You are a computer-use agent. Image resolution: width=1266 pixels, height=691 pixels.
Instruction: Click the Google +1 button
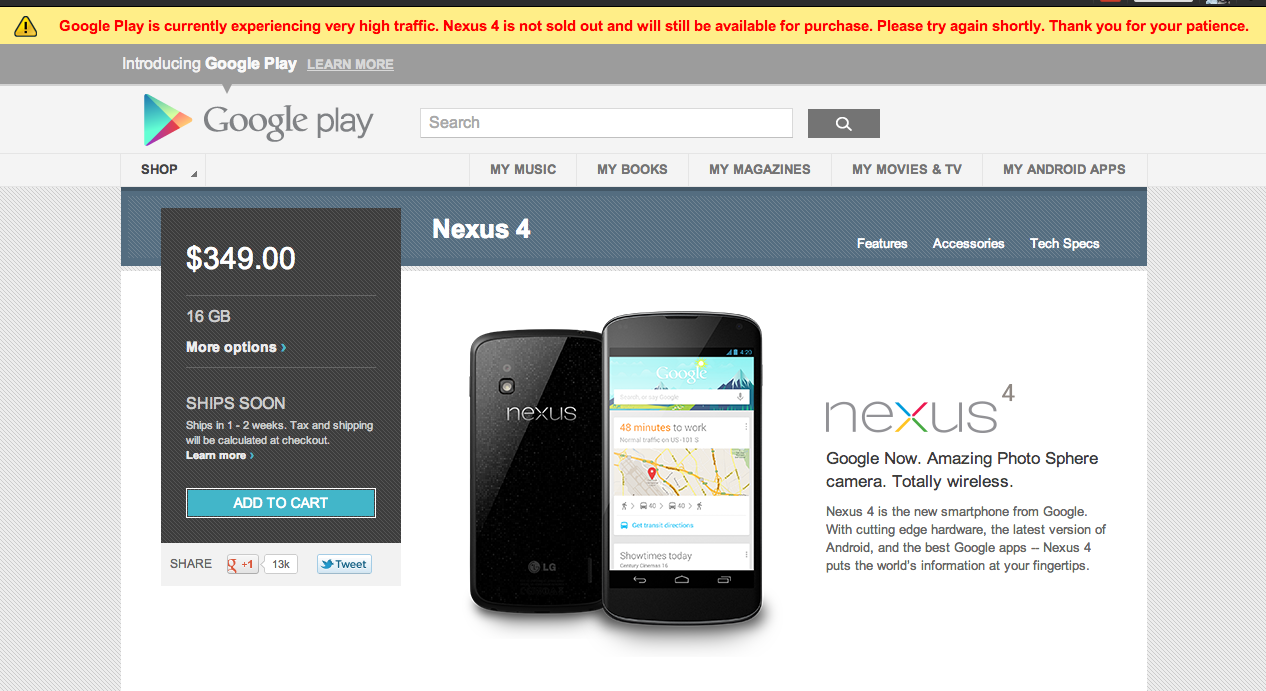click(243, 564)
